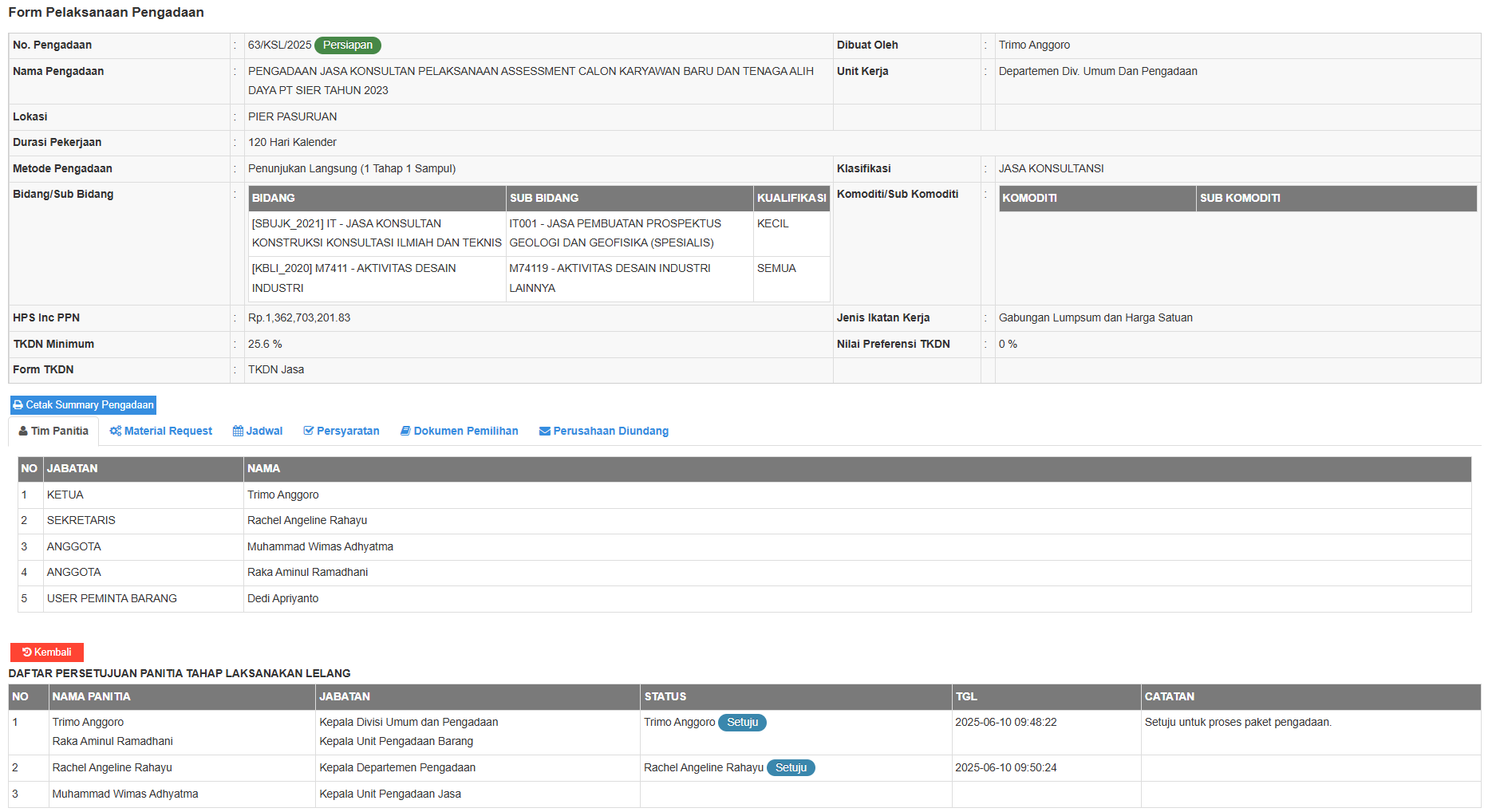This screenshot has width=1492, height=812.
Task: Click Setuju badge next to Rachel Angeline Rahayu
Action: [x=791, y=768]
